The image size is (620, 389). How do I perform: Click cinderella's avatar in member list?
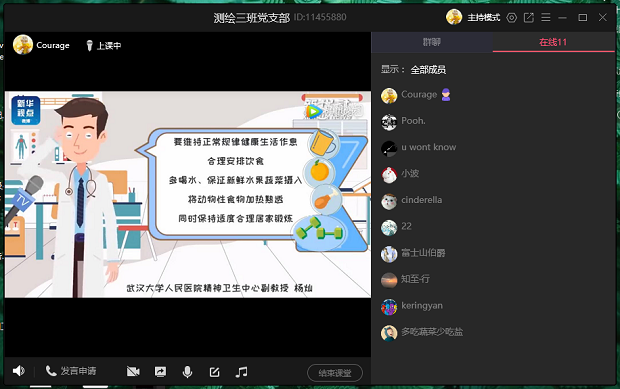point(389,201)
